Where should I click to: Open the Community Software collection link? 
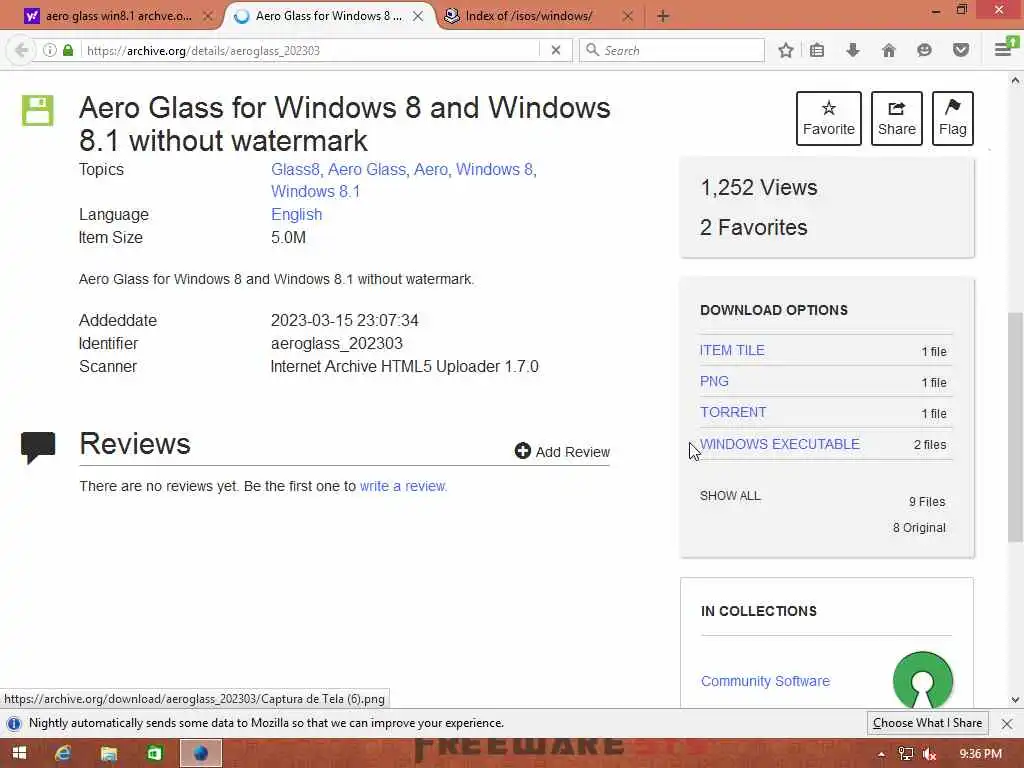click(765, 681)
